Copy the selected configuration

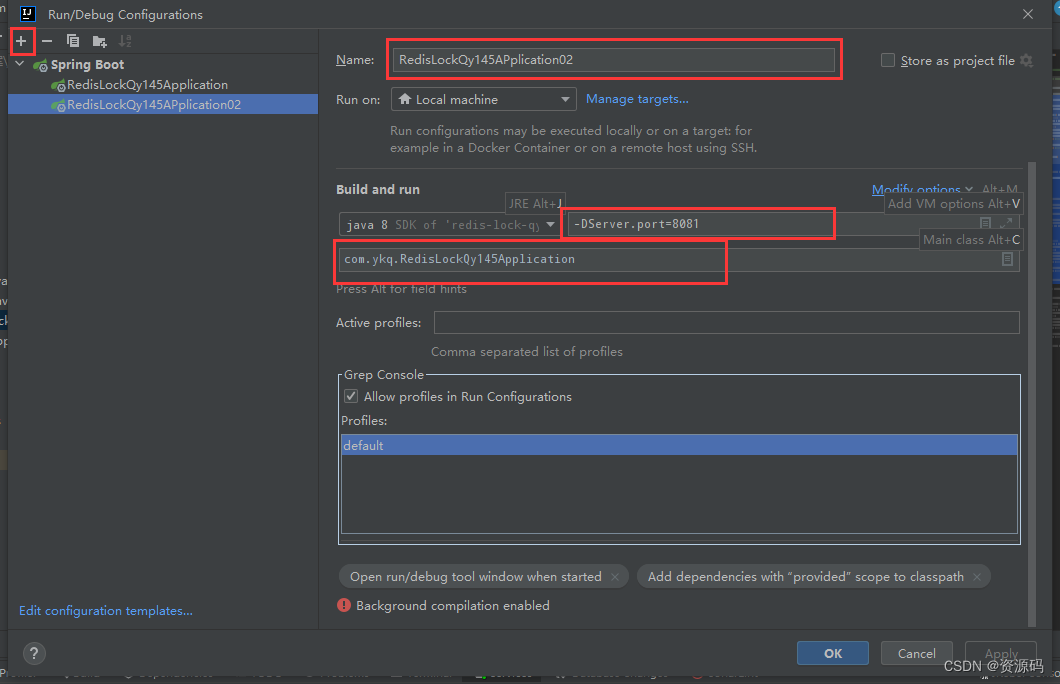[72, 41]
